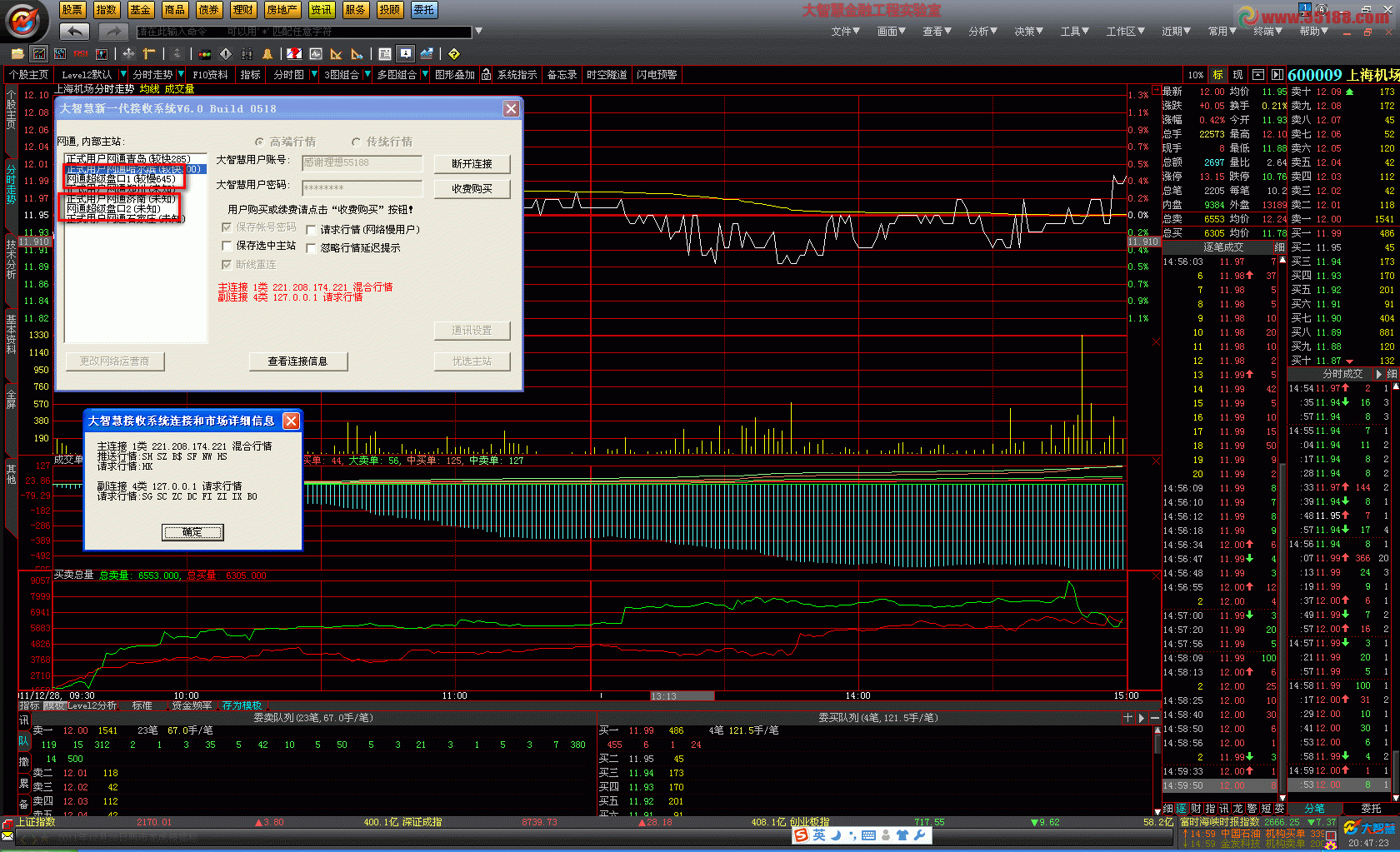1400x852 pixels.
Task: Click the 断开连接 button
Action: (472, 164)
